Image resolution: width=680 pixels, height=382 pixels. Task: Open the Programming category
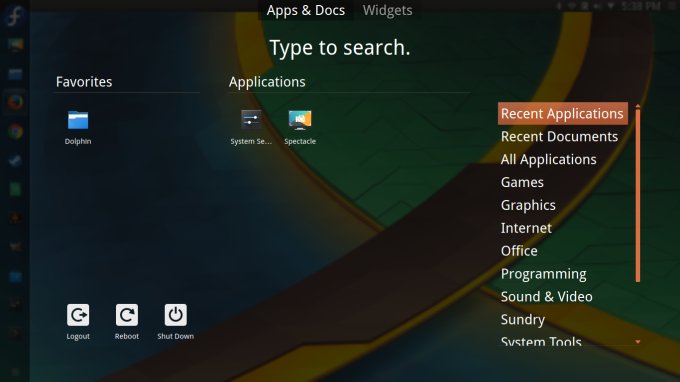tap(543, 274)
